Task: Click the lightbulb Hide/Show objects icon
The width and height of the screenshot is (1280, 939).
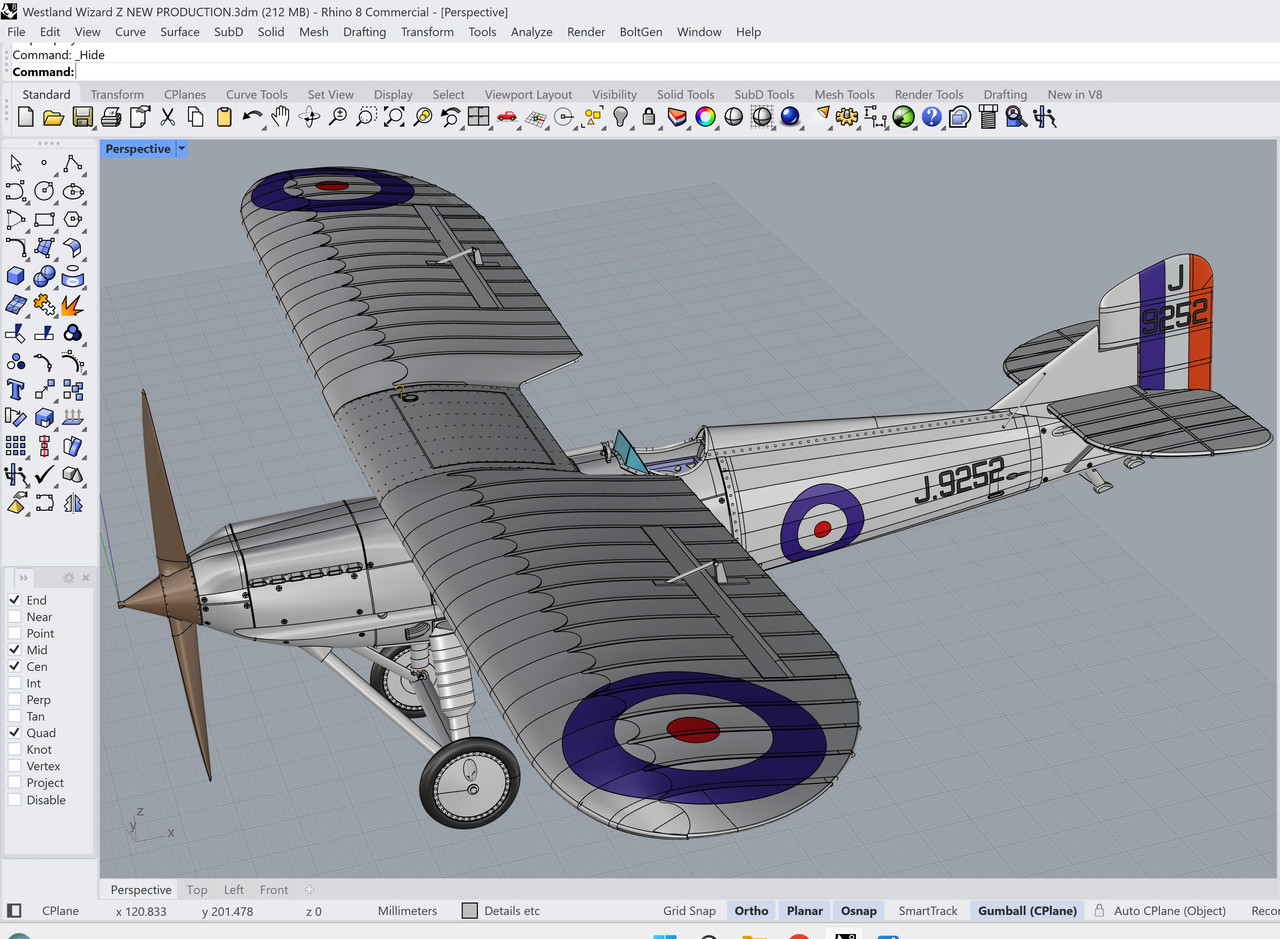Action: 620,117
